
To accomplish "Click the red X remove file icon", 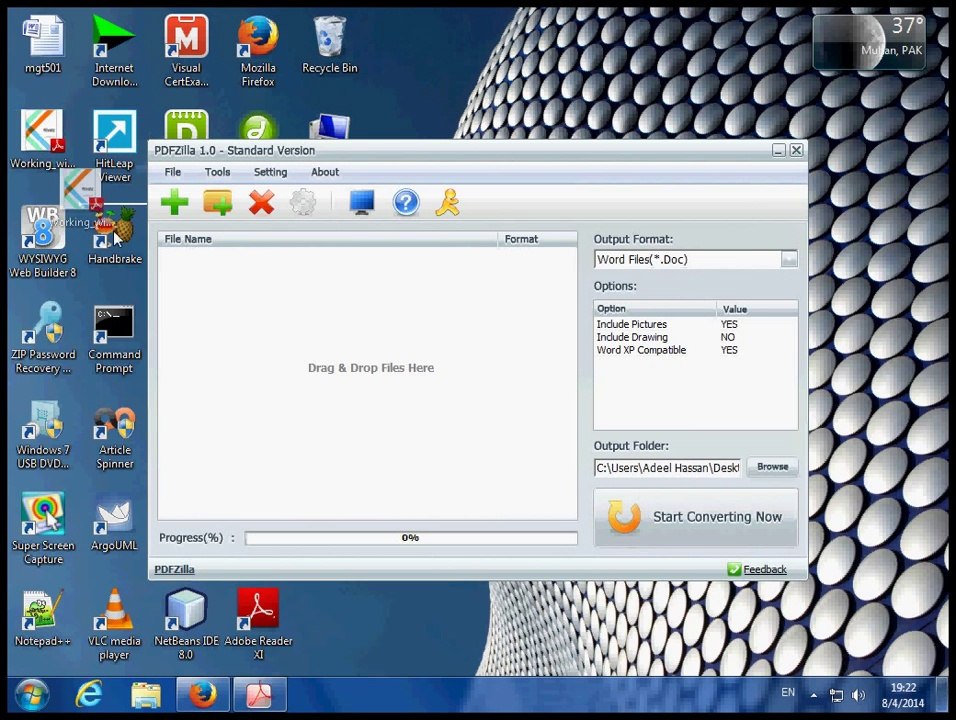I will click(262, 202).
